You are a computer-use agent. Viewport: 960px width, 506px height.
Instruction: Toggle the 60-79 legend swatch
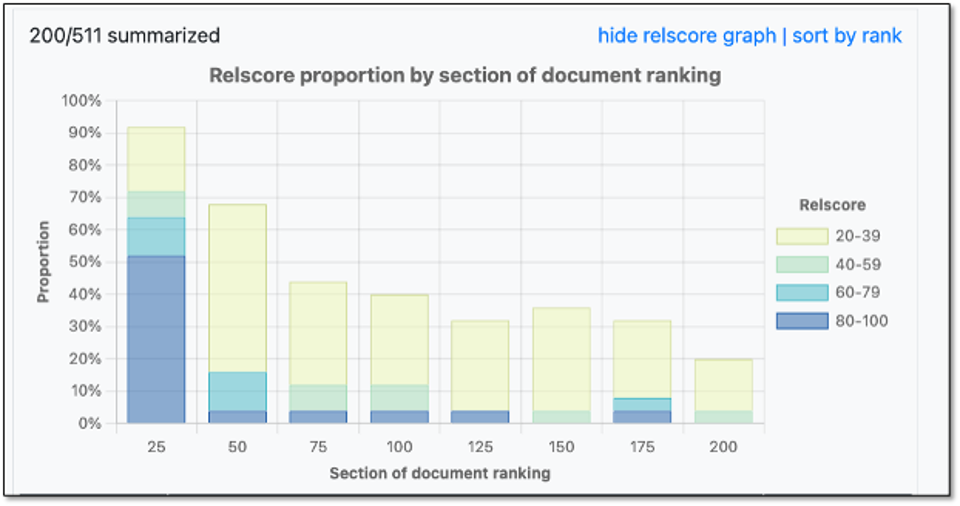pos(802,293)
